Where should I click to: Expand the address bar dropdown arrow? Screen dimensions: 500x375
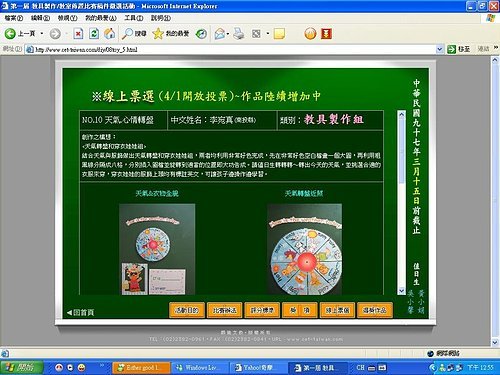click(440, 49)
